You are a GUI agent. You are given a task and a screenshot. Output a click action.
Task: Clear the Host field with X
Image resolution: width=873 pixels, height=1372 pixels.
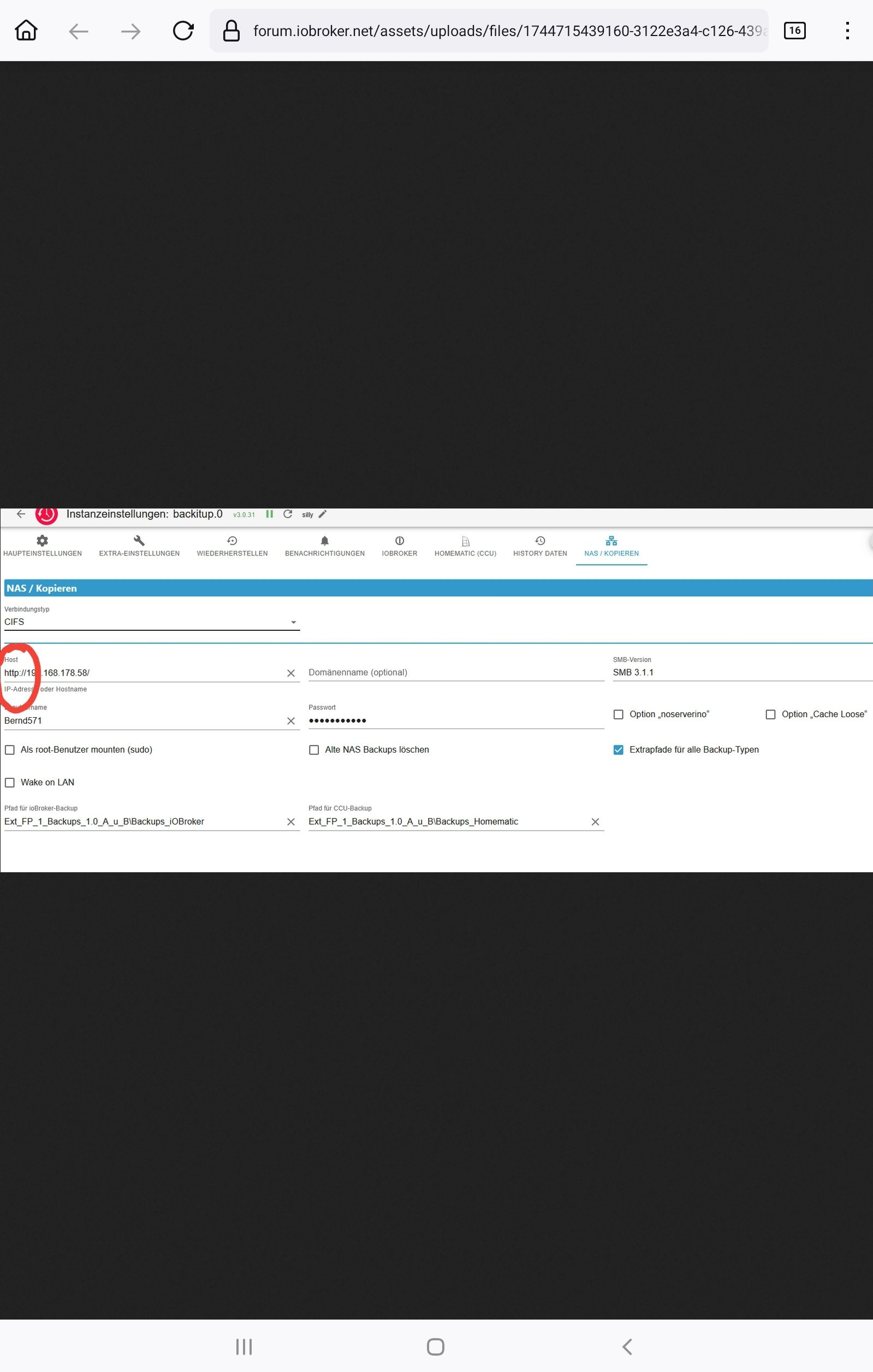click(x=291, y=673)
